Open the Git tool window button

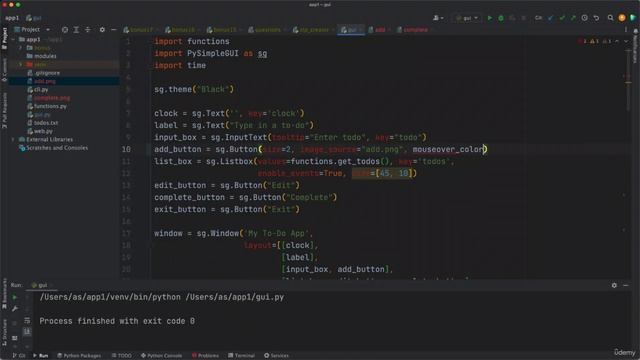coord(19,356)
